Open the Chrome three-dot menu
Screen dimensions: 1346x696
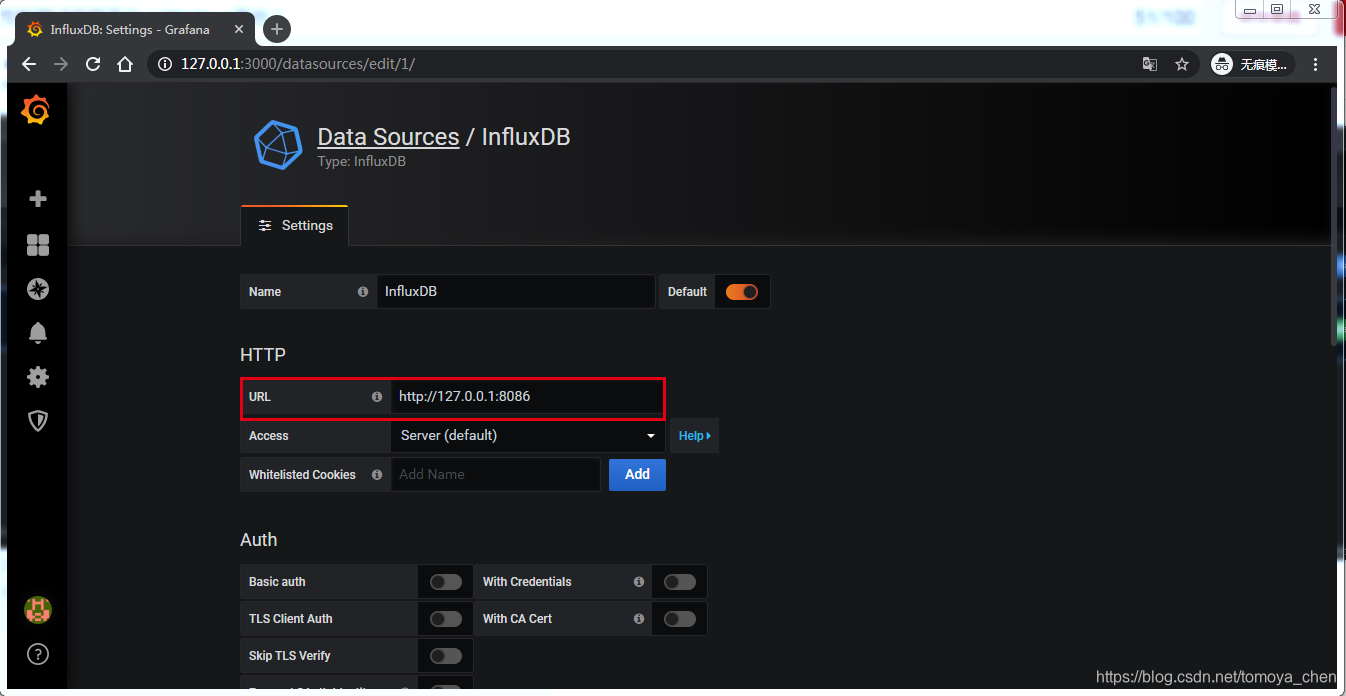point(1316,64)
